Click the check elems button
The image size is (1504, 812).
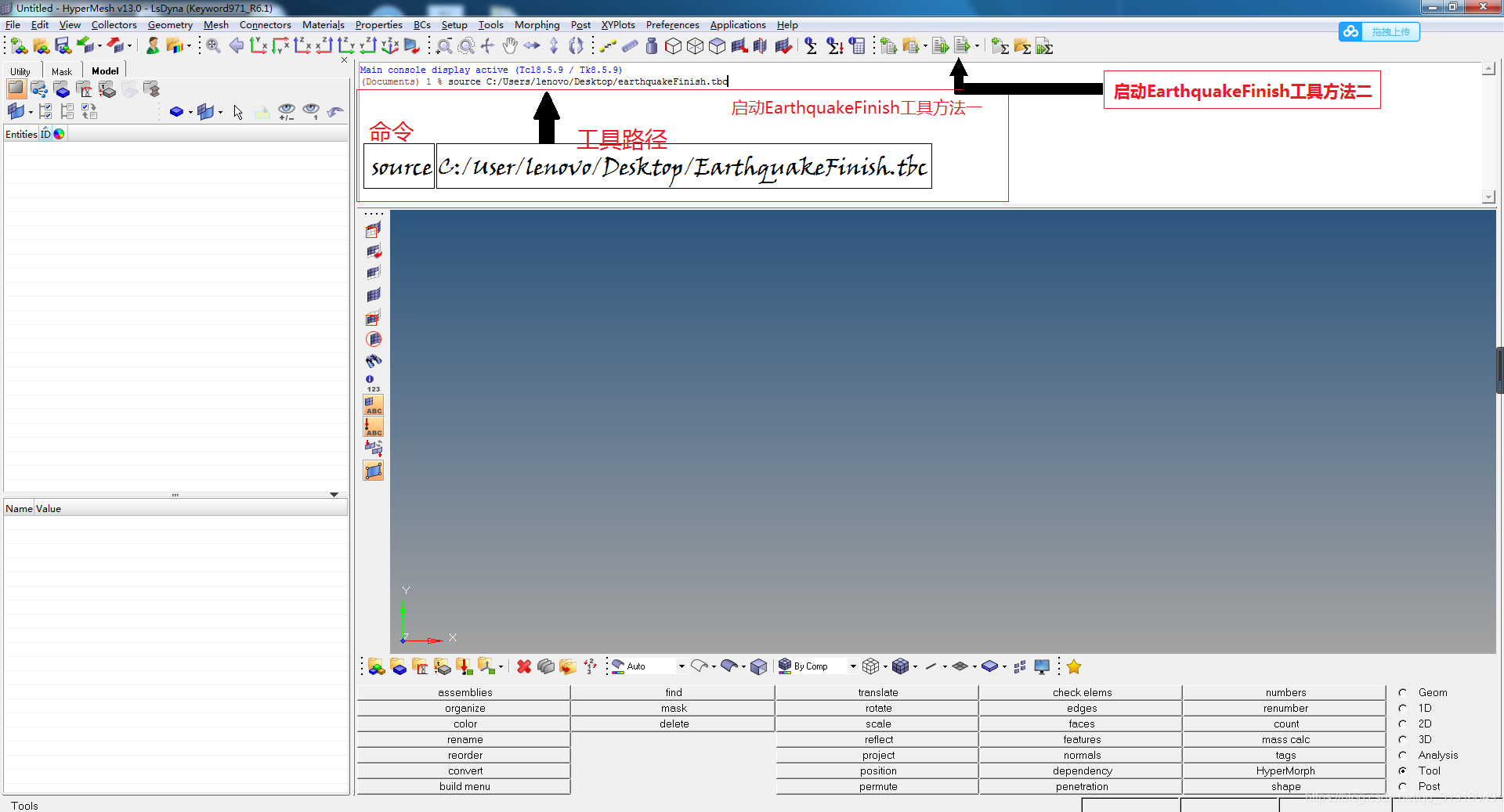(1081, 692)
